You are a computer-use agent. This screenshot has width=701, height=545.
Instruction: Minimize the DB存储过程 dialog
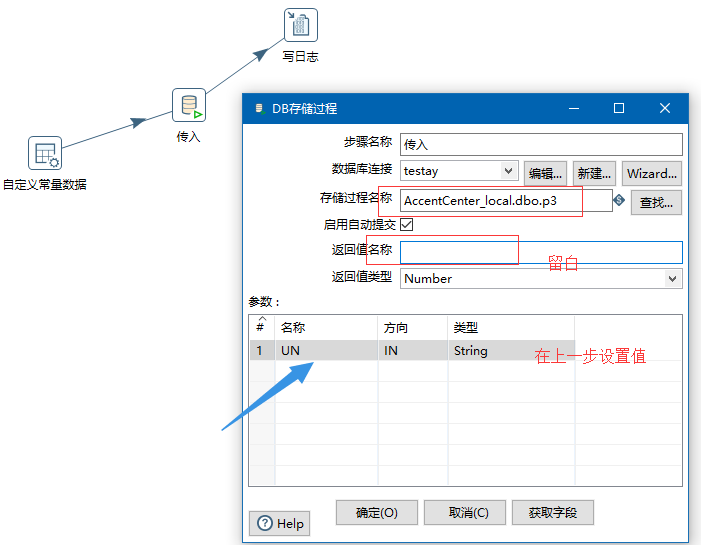click(574, 108)
